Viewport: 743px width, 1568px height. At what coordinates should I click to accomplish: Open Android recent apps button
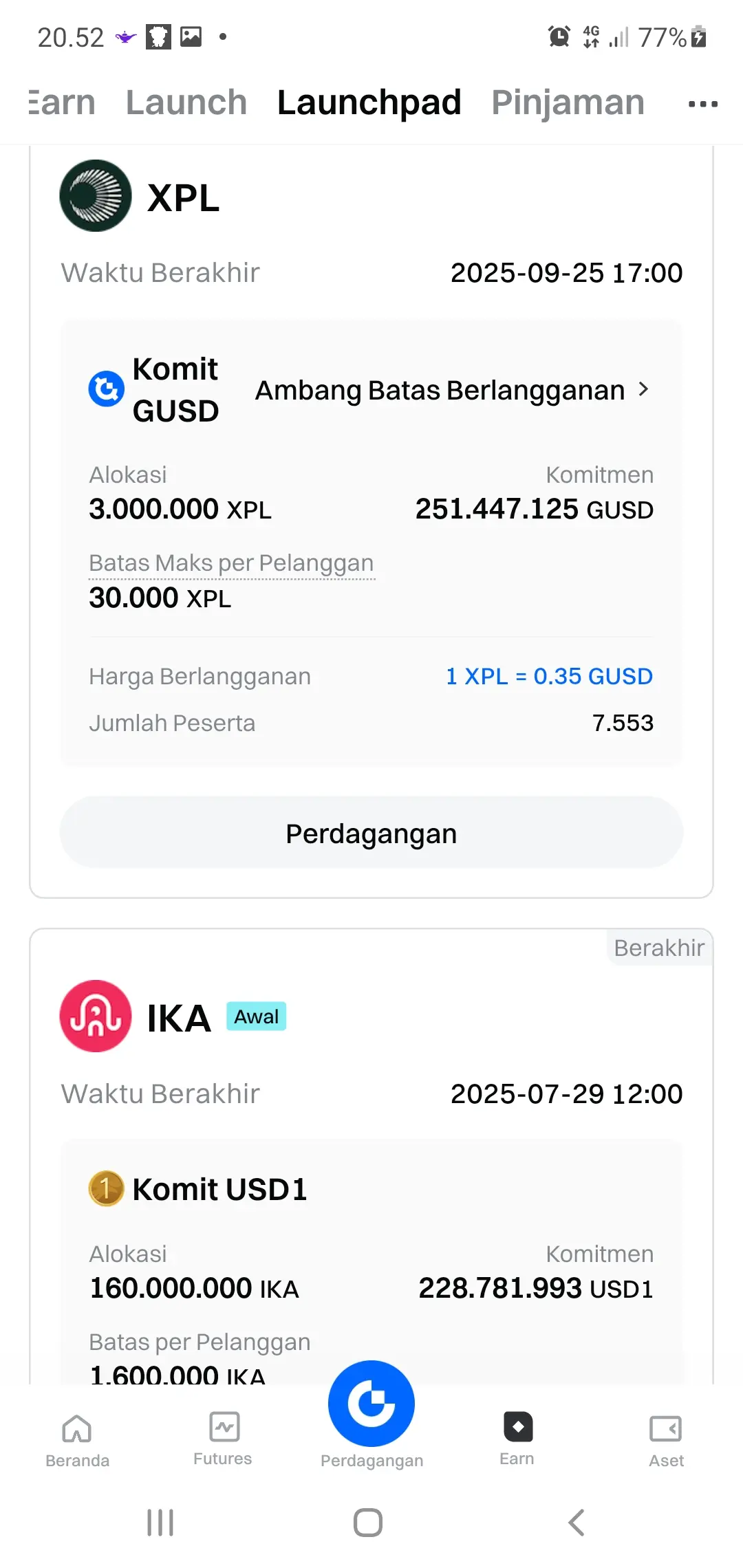coord(160,1523)
